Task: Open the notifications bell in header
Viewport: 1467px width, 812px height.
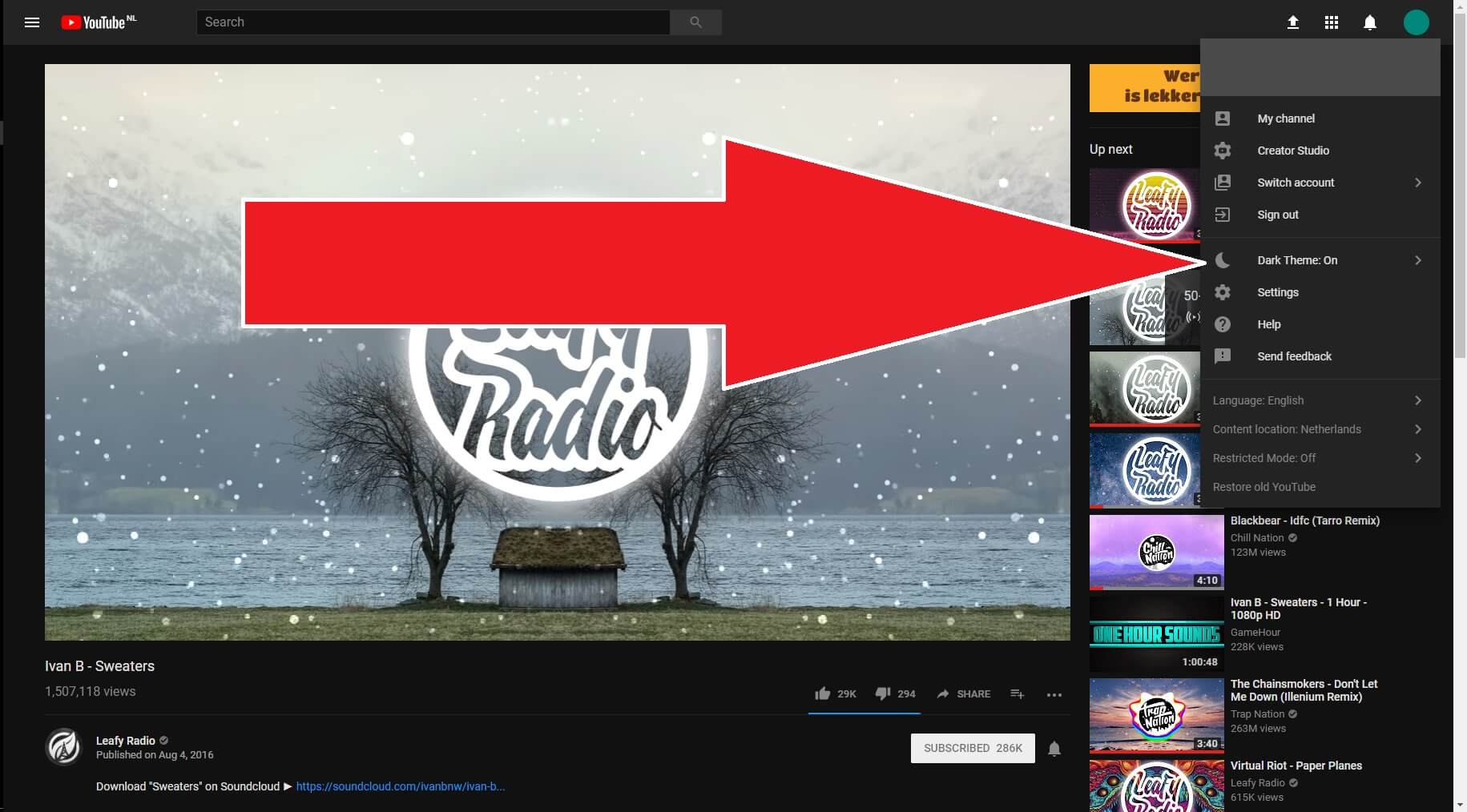Action: pyautogui.click(x=1370, y=22)
